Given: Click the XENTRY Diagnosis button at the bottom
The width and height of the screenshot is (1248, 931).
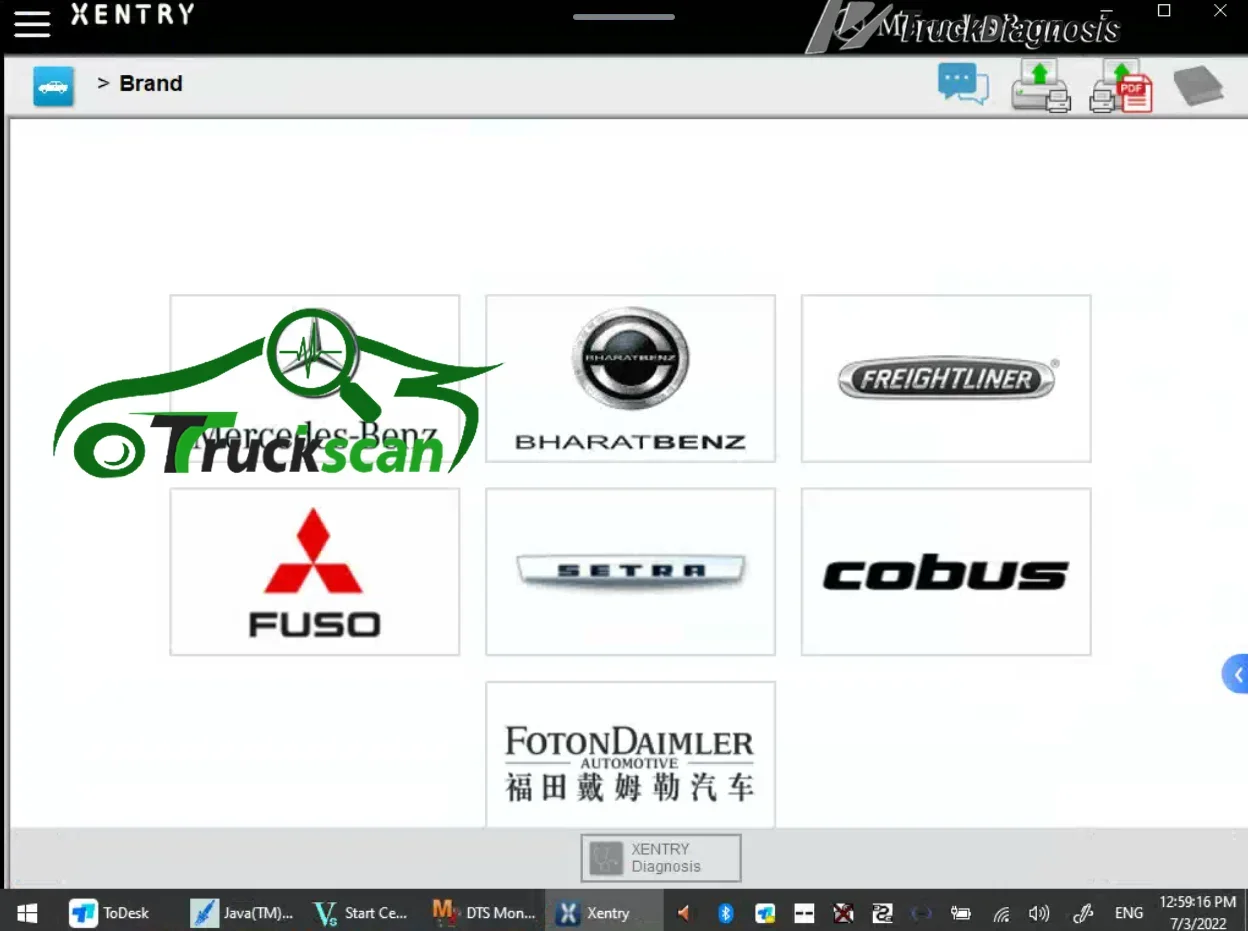Looking at the screenshot, I should click(x=660, y=857).
